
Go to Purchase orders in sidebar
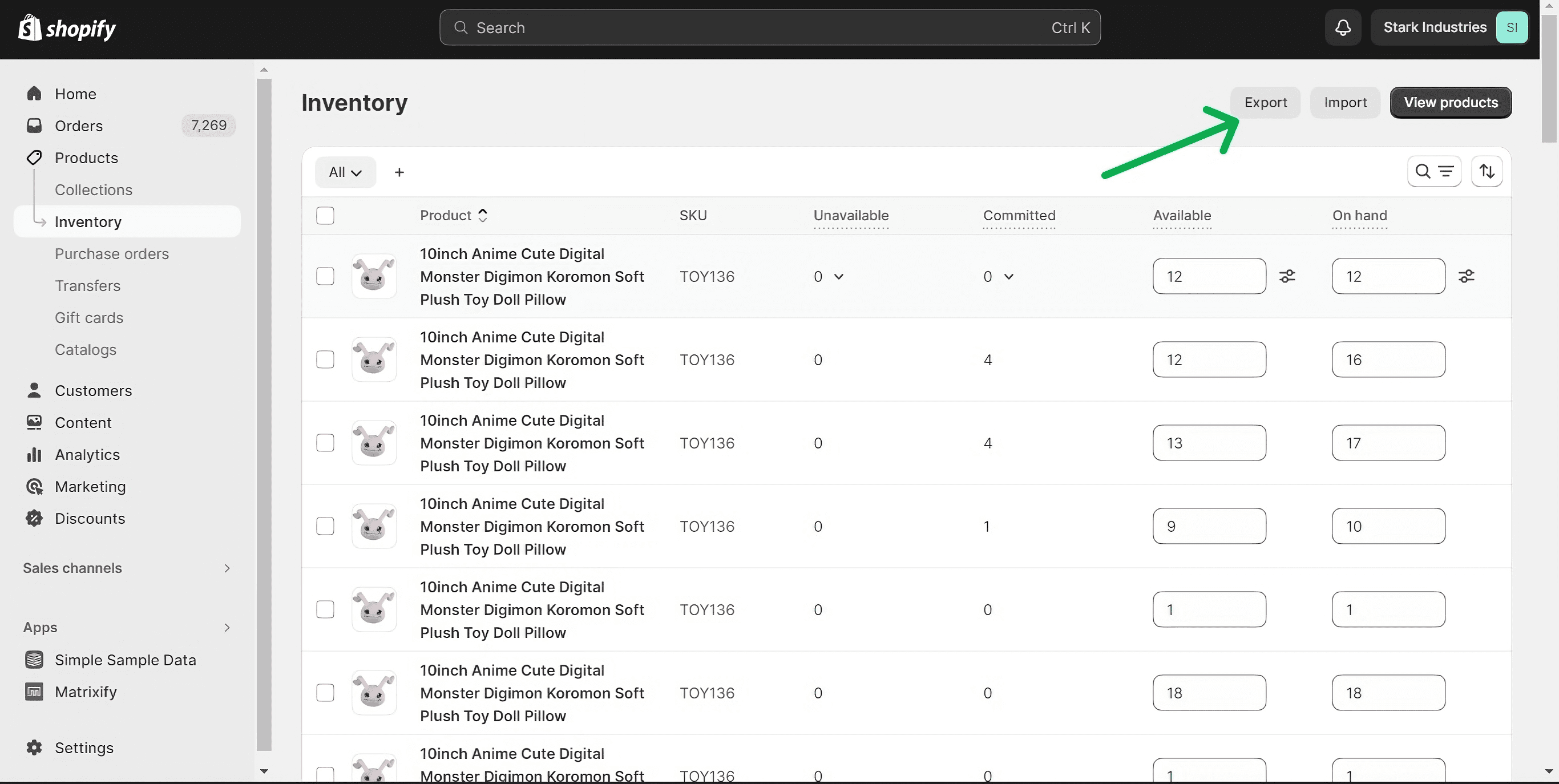[111, 253]
